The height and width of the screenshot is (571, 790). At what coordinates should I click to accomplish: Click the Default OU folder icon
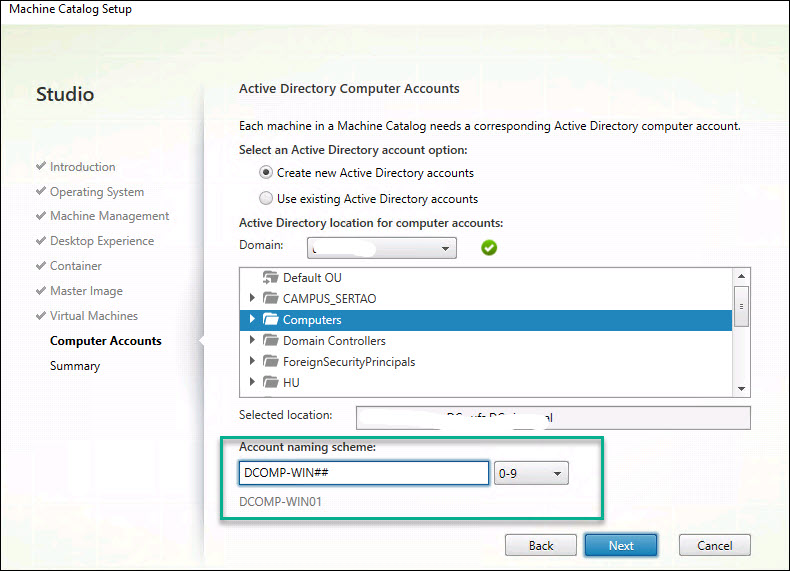point(270,278)
